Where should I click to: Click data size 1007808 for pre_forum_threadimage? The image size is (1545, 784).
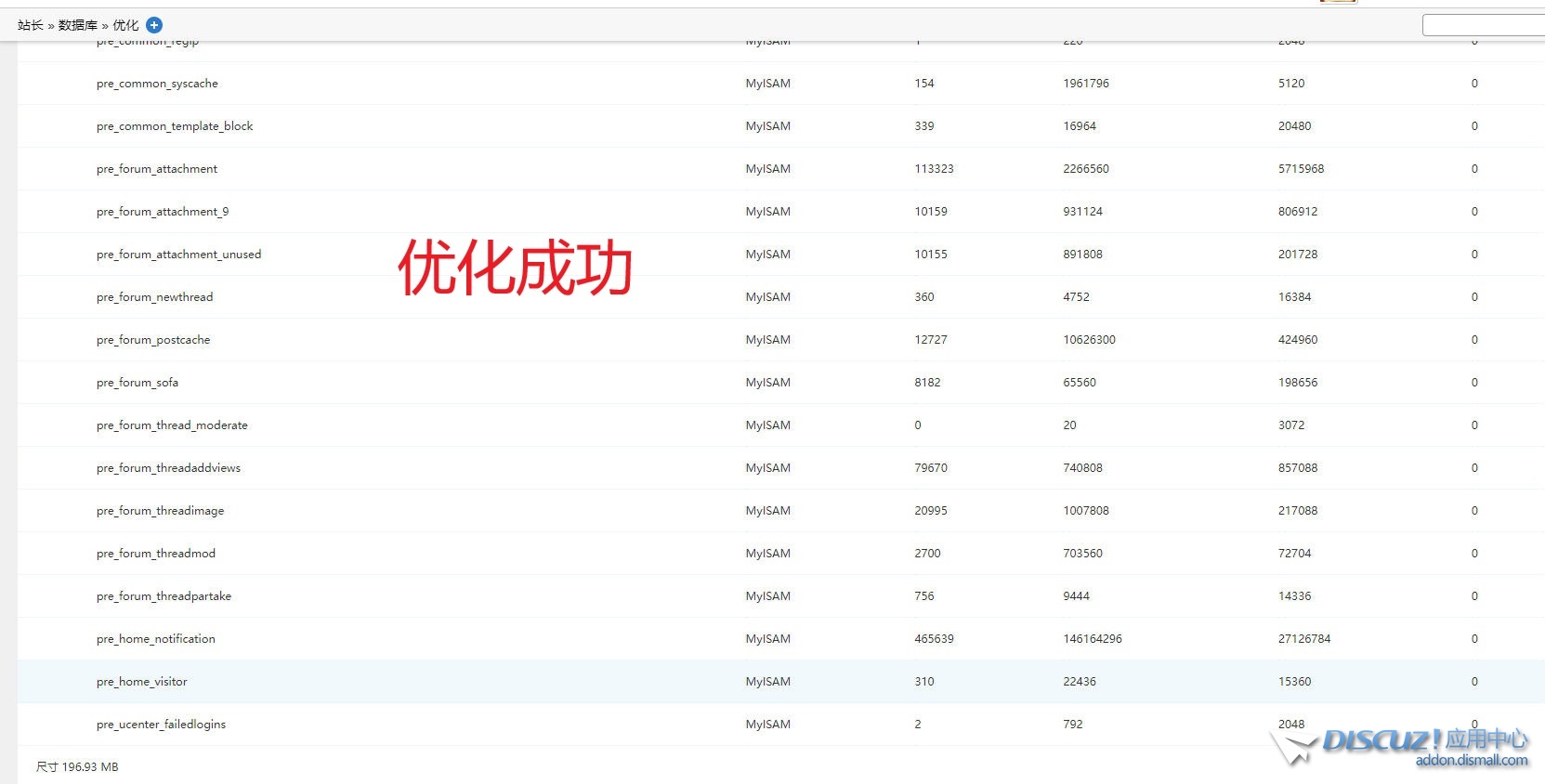coord(1086,511)
